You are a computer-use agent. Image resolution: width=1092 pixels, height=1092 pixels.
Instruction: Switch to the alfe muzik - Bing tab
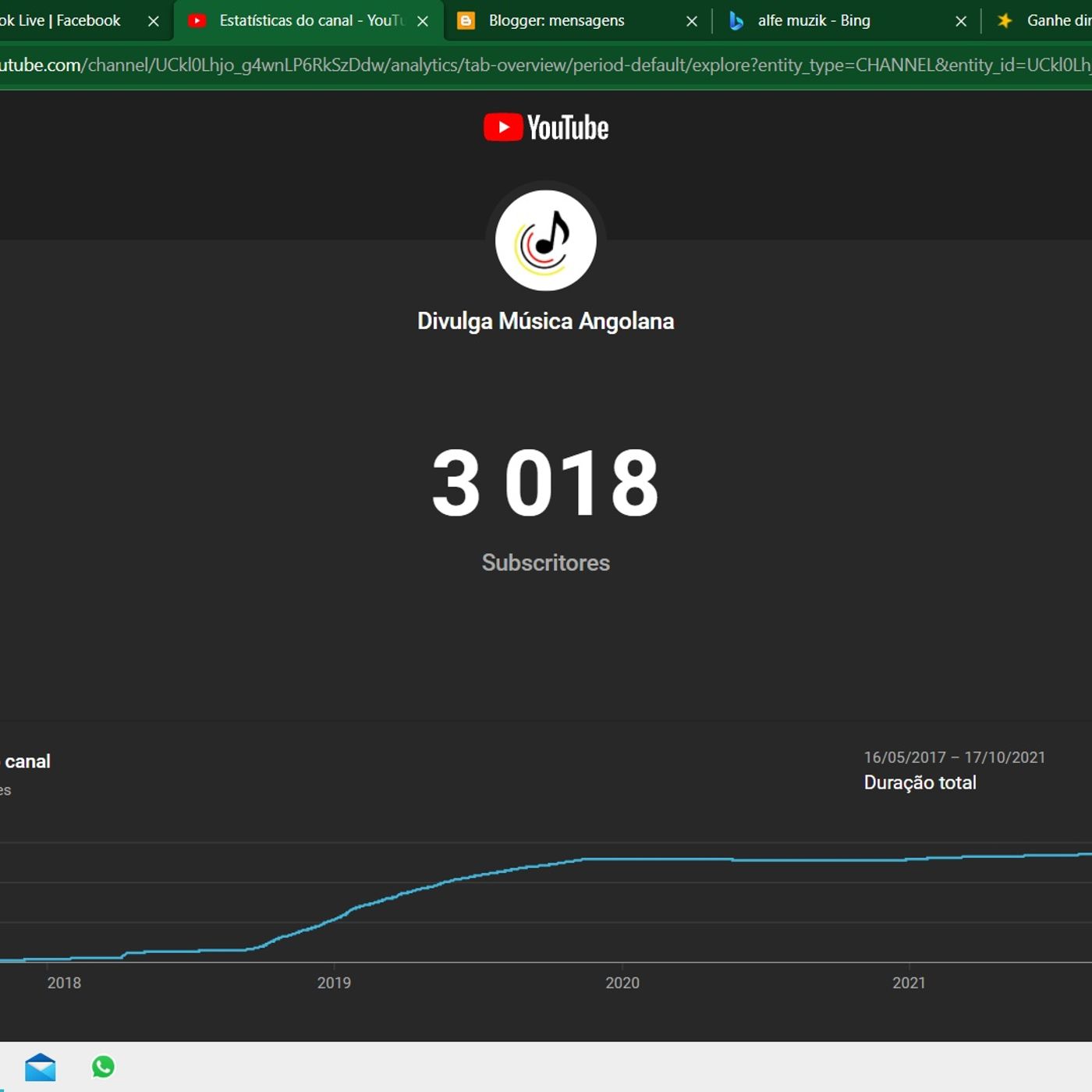click(x=846, y=20)
